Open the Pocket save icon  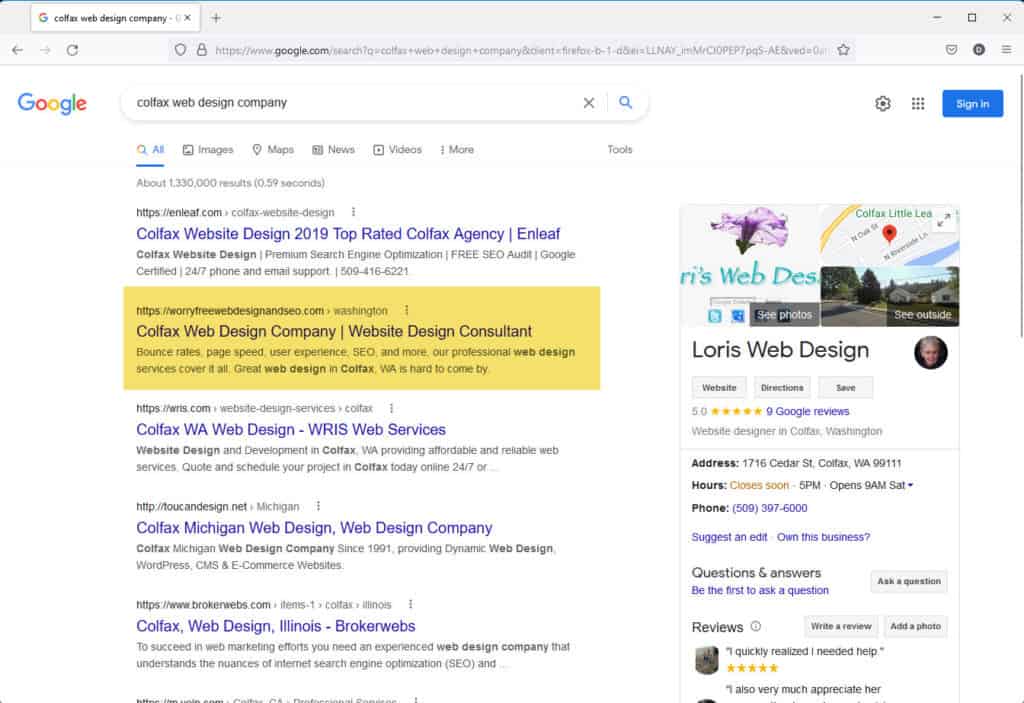pos(951,50)
